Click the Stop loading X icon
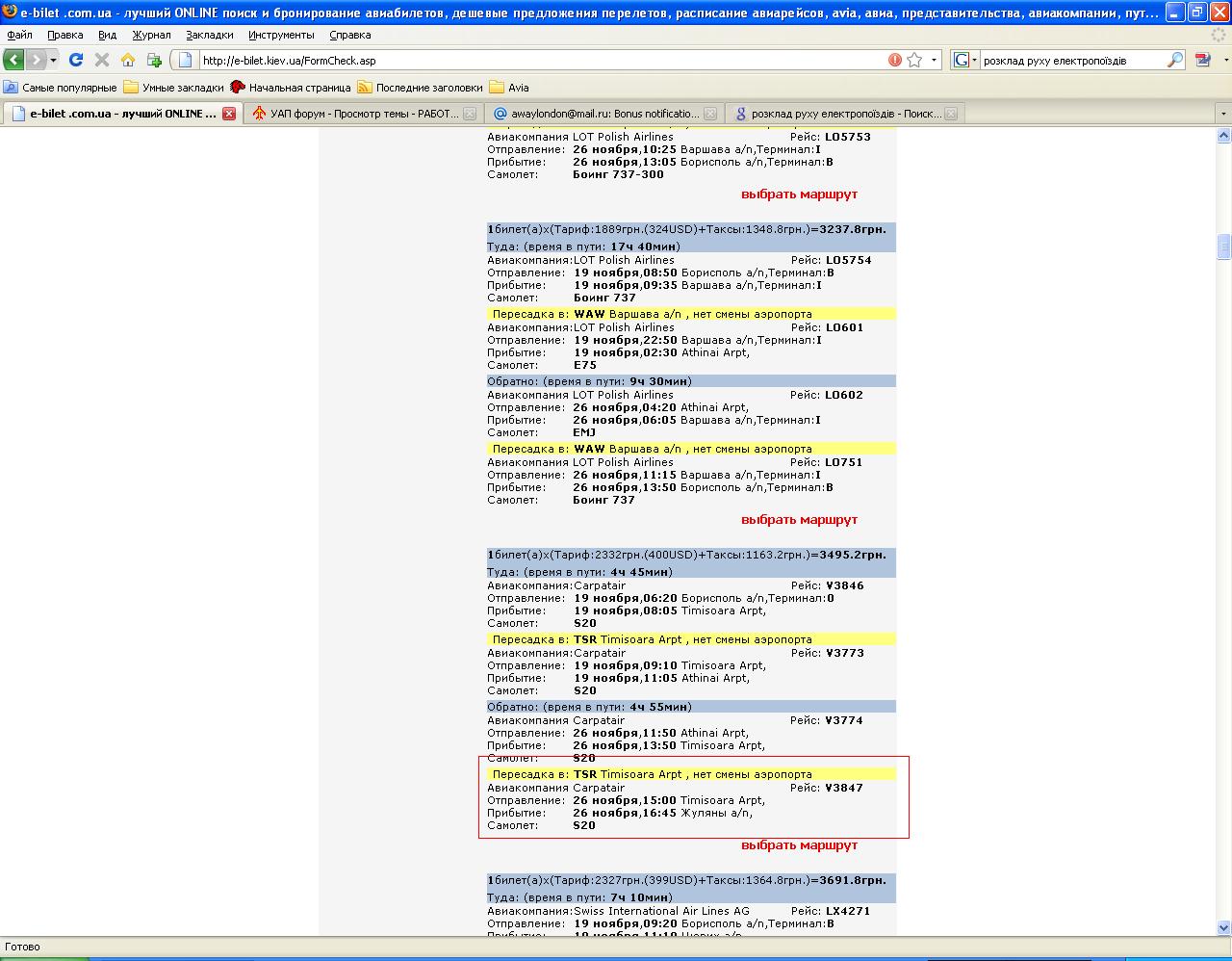1232x961 pixels. coord(102,60)
